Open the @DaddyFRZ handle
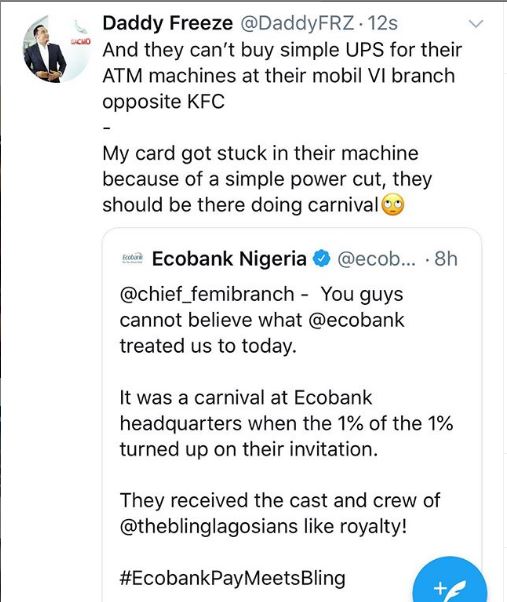Screen dimensions: 507x602 point(297,23)
